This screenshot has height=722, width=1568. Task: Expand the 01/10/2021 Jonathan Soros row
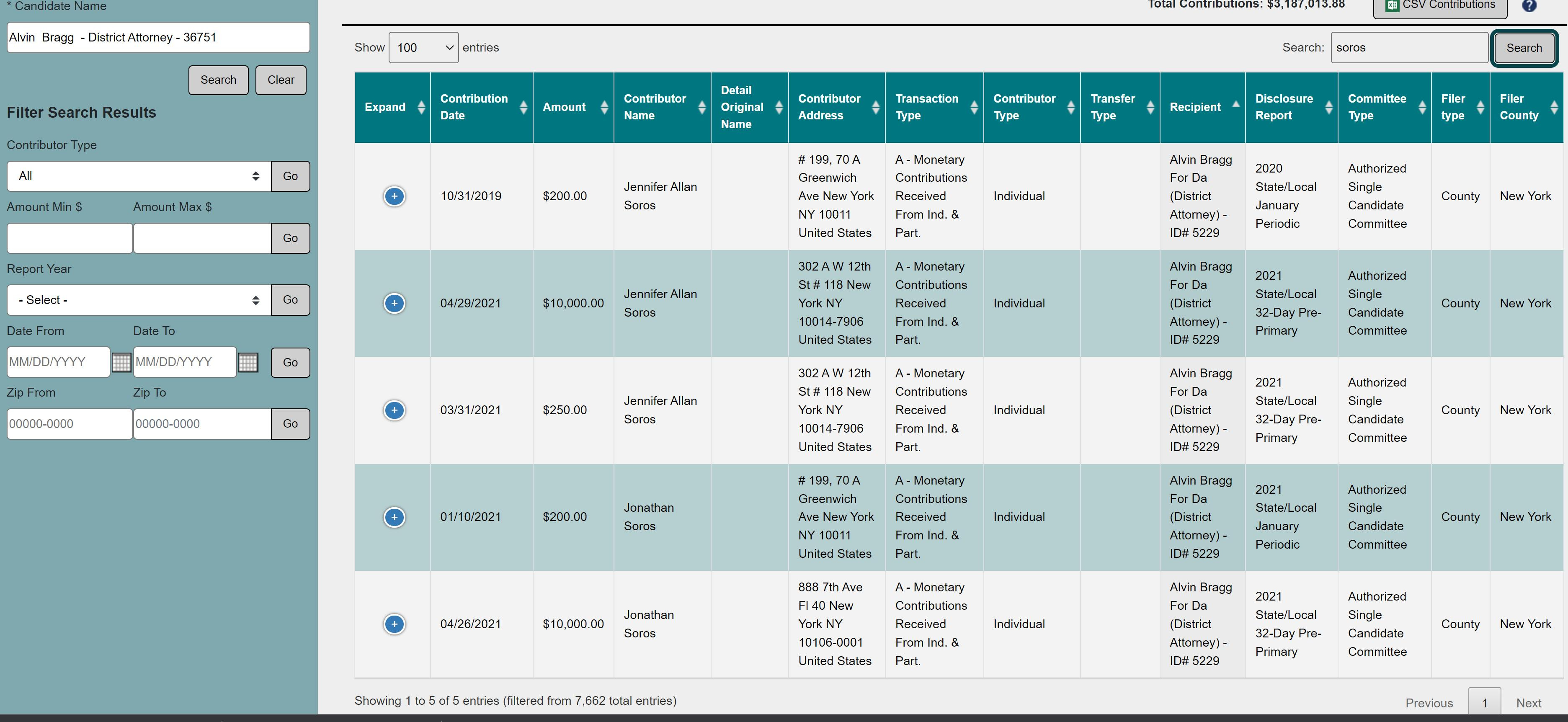point(394,518)
